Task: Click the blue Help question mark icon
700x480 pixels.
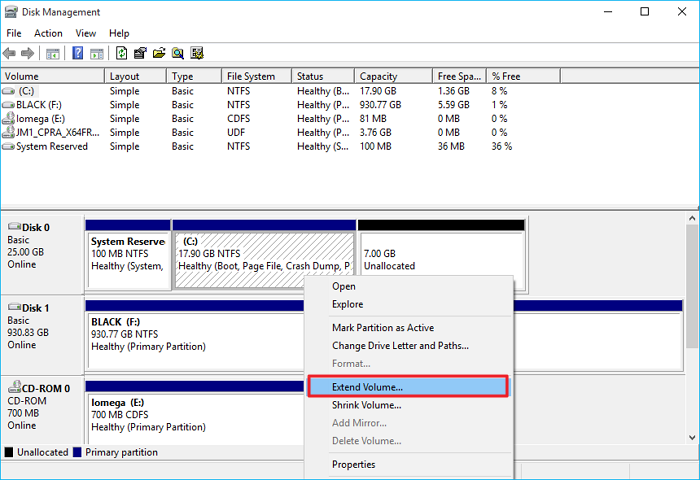Action: (77, 53)
